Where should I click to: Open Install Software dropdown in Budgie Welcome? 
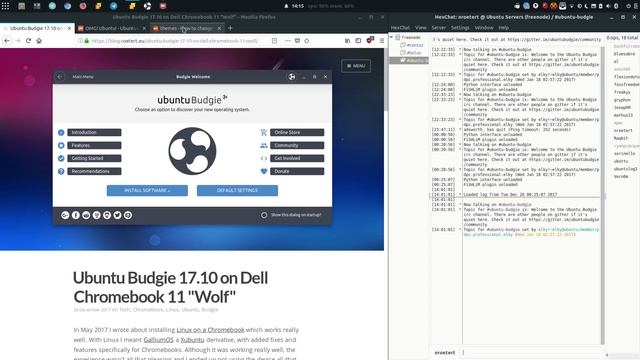tap(147, 190)
